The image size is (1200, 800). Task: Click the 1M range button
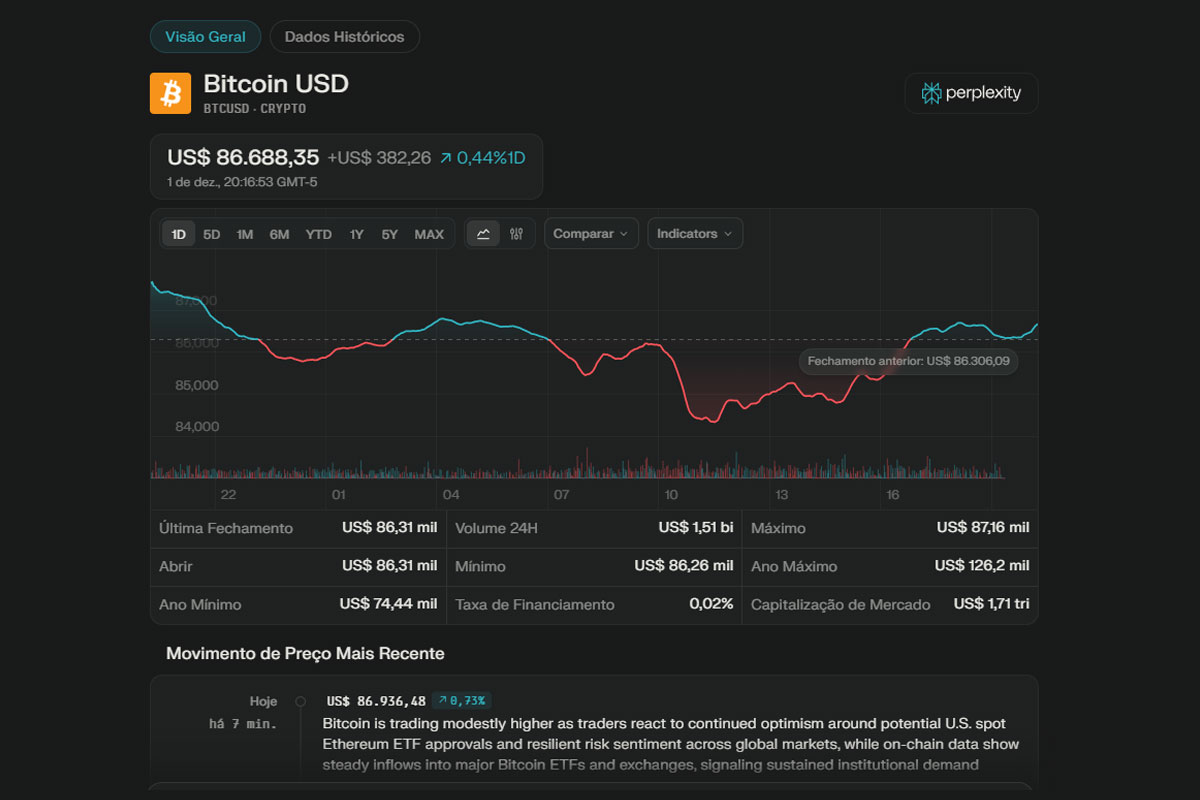tap(245, 233)
